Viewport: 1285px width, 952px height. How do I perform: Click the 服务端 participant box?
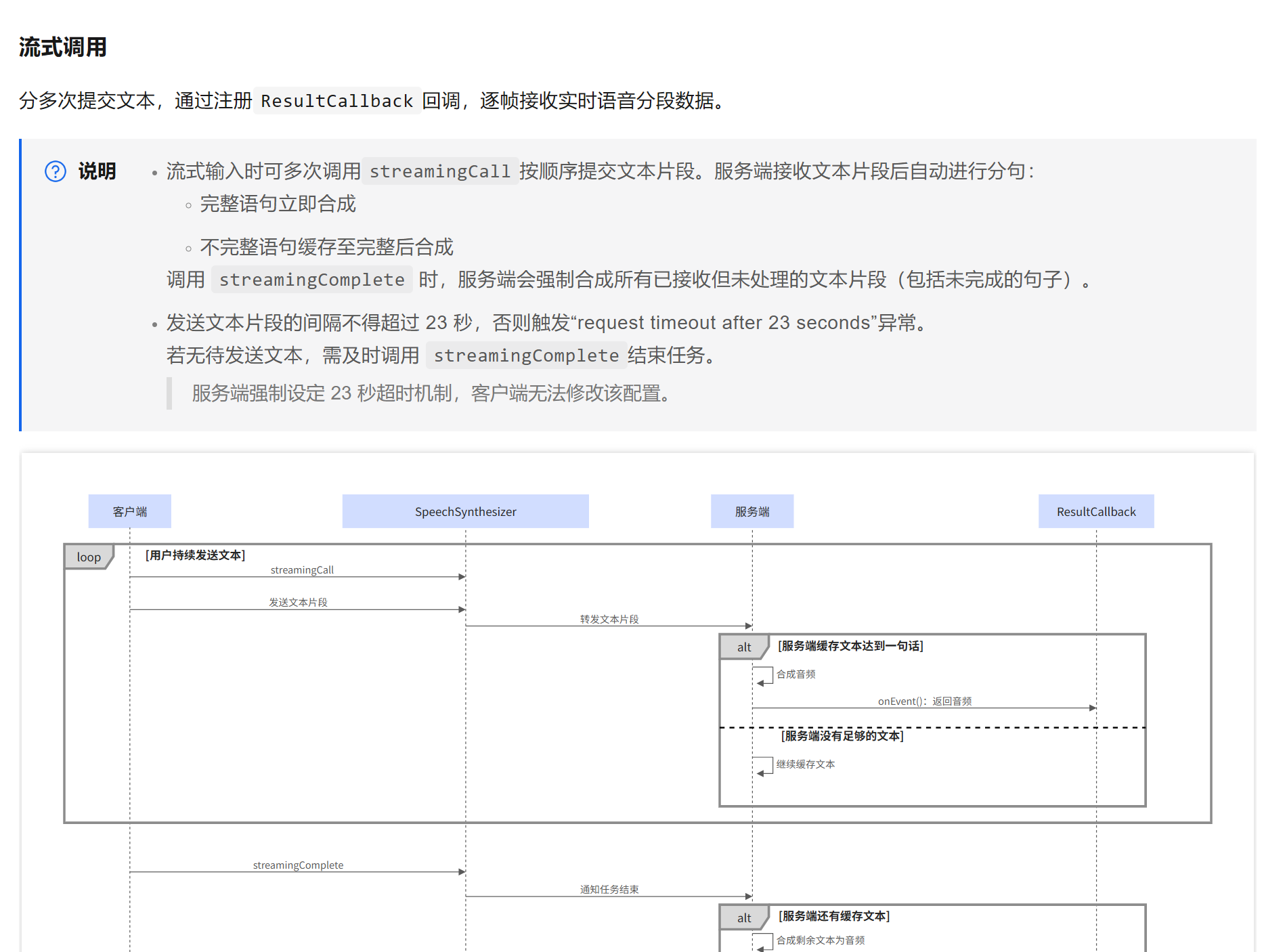(x=752, y=511)
